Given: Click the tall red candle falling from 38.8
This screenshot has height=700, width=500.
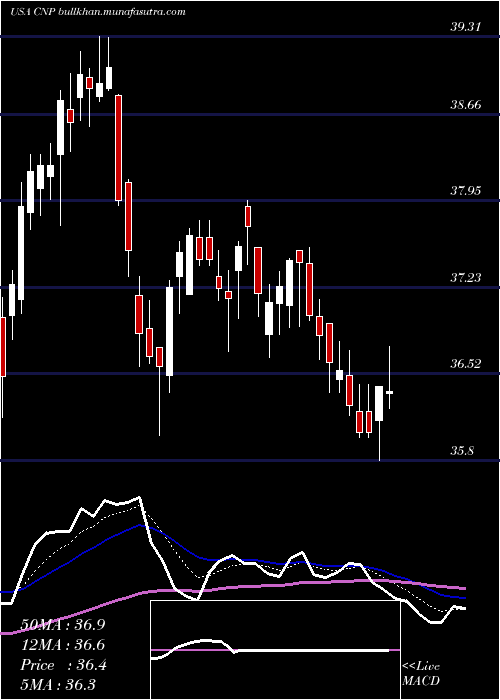Looking at the screenshot, I should 118,148.
